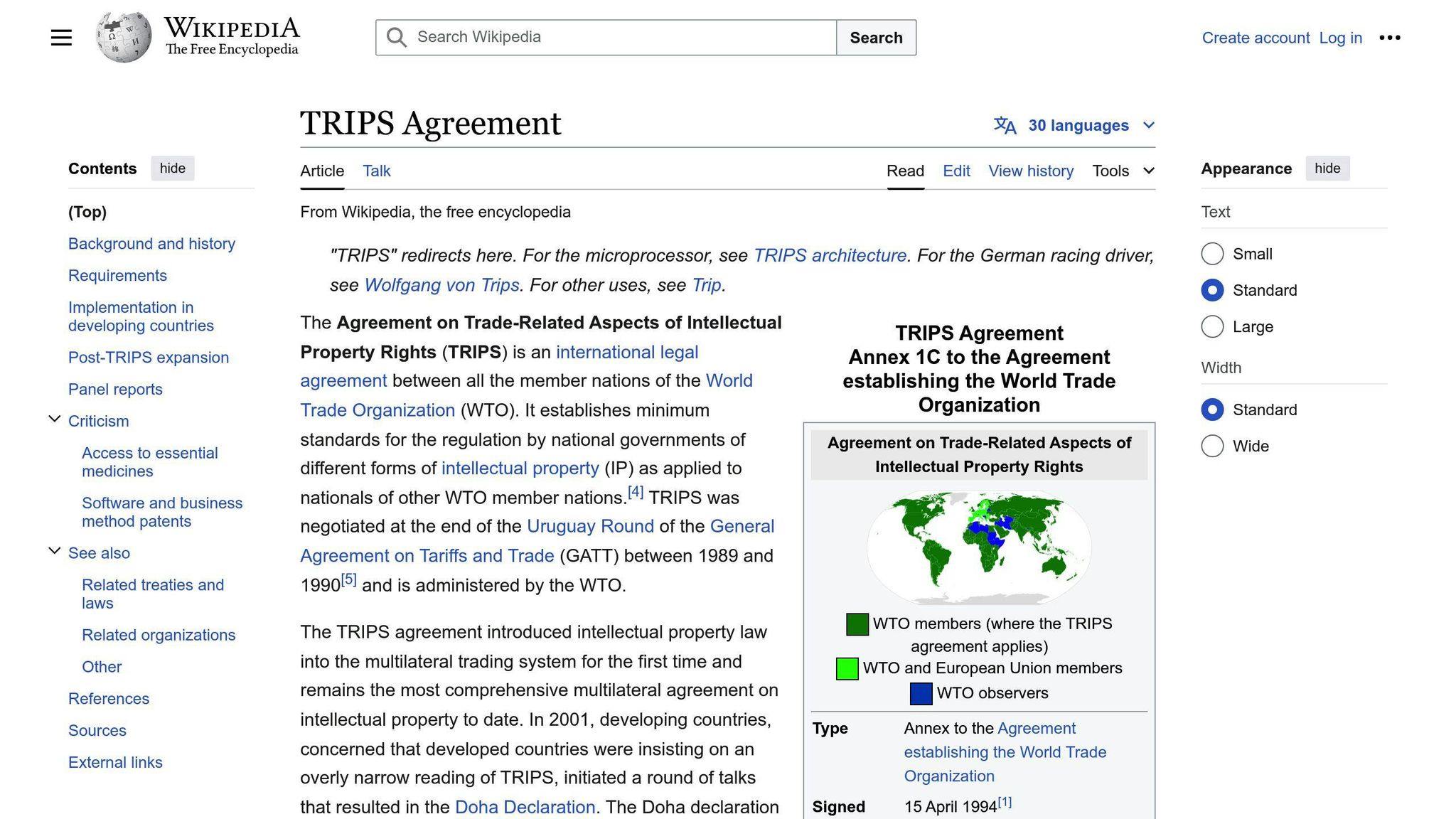Open the Criticism section link
This screenshot has height=819, width=1456.
click(x=98, y=422)
